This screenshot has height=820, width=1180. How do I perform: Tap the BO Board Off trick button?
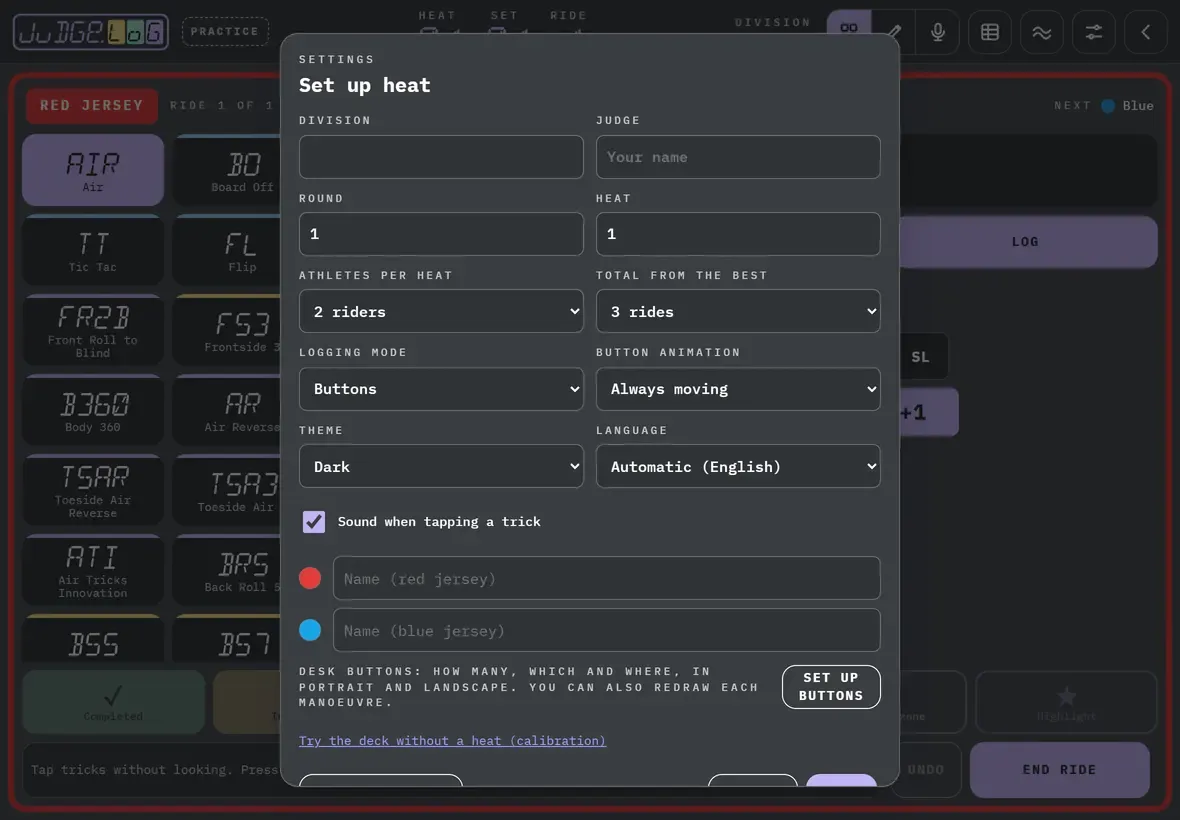[227, 170]
